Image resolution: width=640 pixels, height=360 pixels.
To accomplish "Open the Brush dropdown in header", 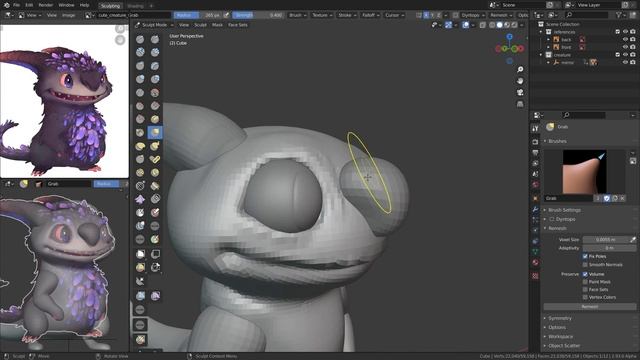I will tap(298, 15).
